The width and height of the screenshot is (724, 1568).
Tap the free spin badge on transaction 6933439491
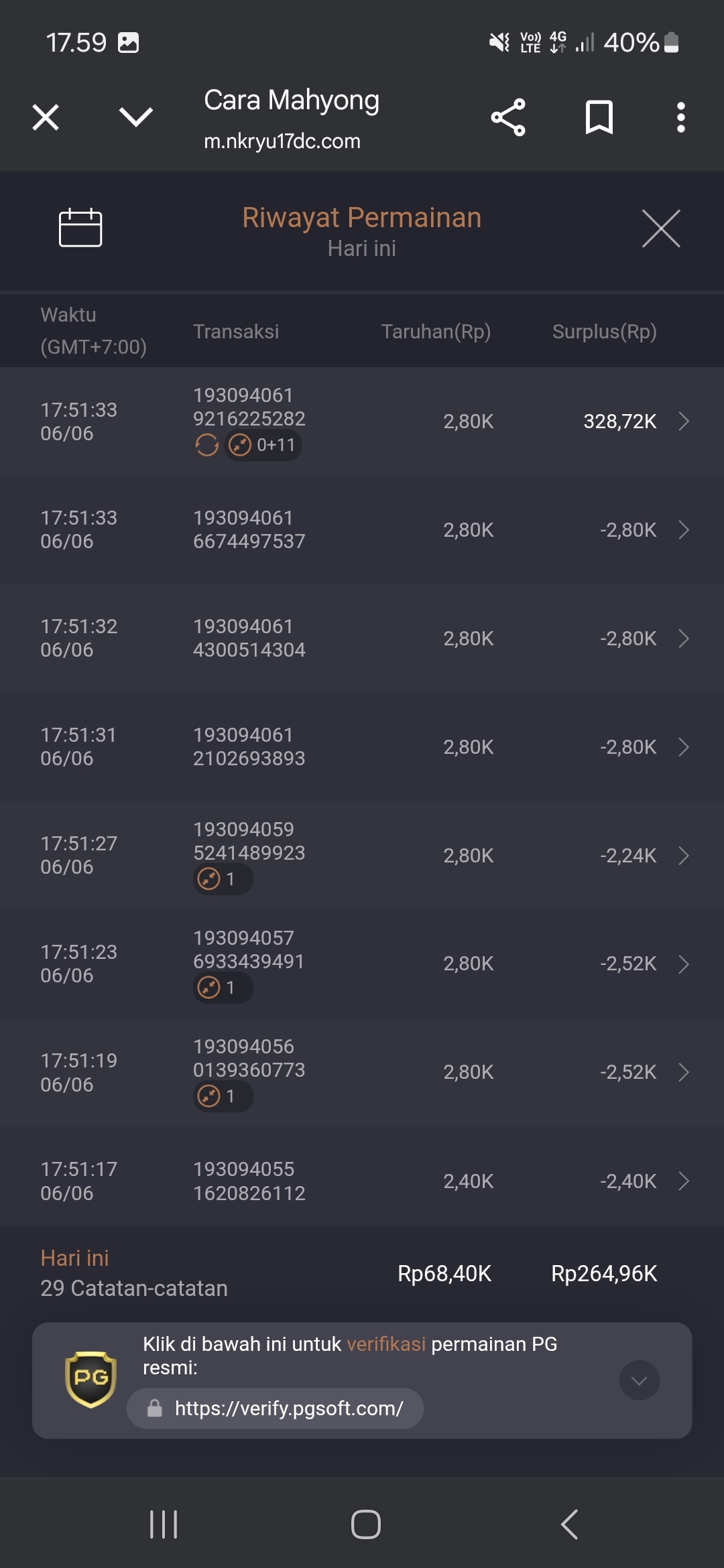223,988
